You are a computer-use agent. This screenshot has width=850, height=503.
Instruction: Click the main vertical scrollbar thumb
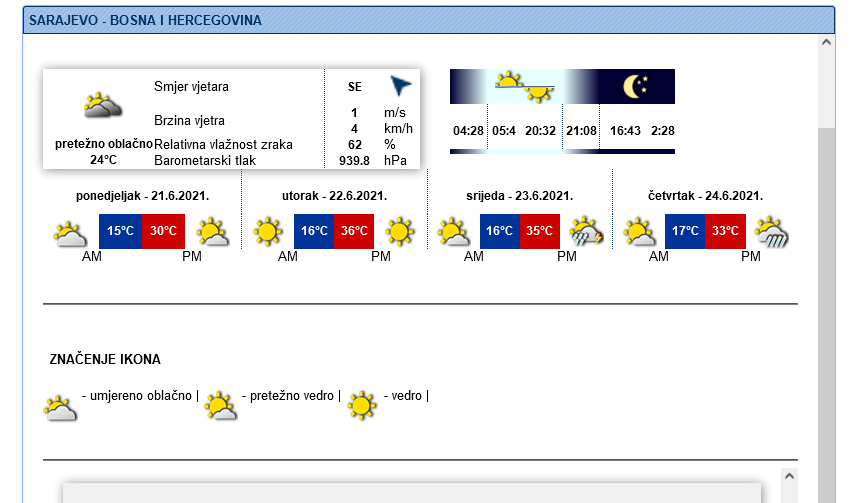pyautogui.click(x=826, y=300)
